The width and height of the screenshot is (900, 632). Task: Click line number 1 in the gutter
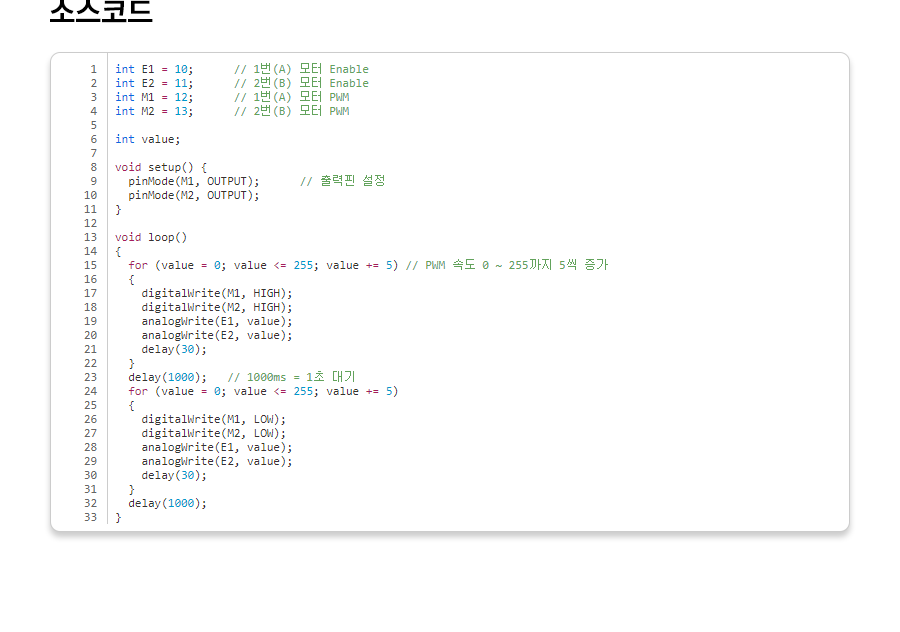coord(93,69)
